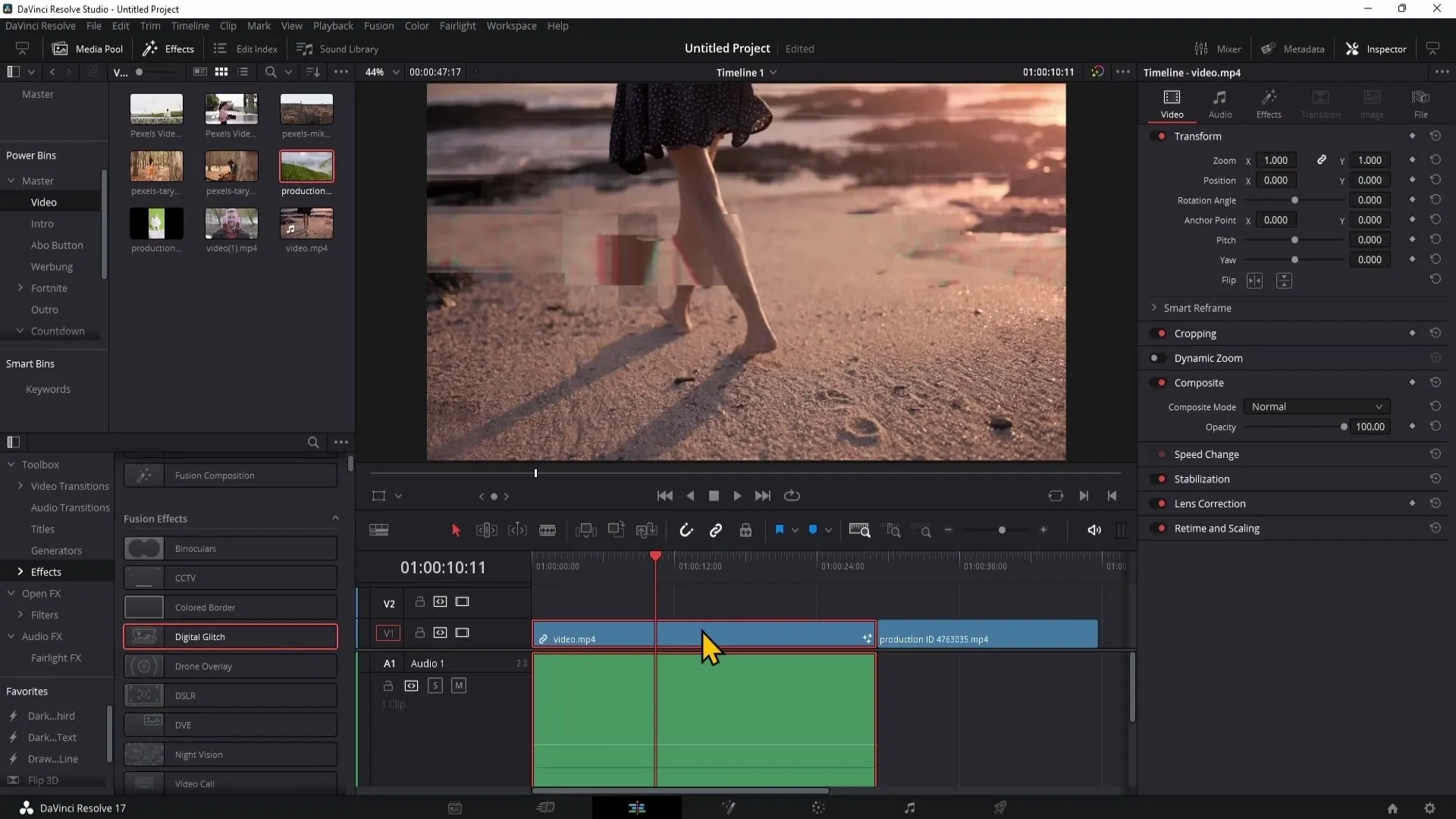This screenshot has height=819, width=1456.
Task: Open the Fusion menu in menu bar
Action: point(378,25)
